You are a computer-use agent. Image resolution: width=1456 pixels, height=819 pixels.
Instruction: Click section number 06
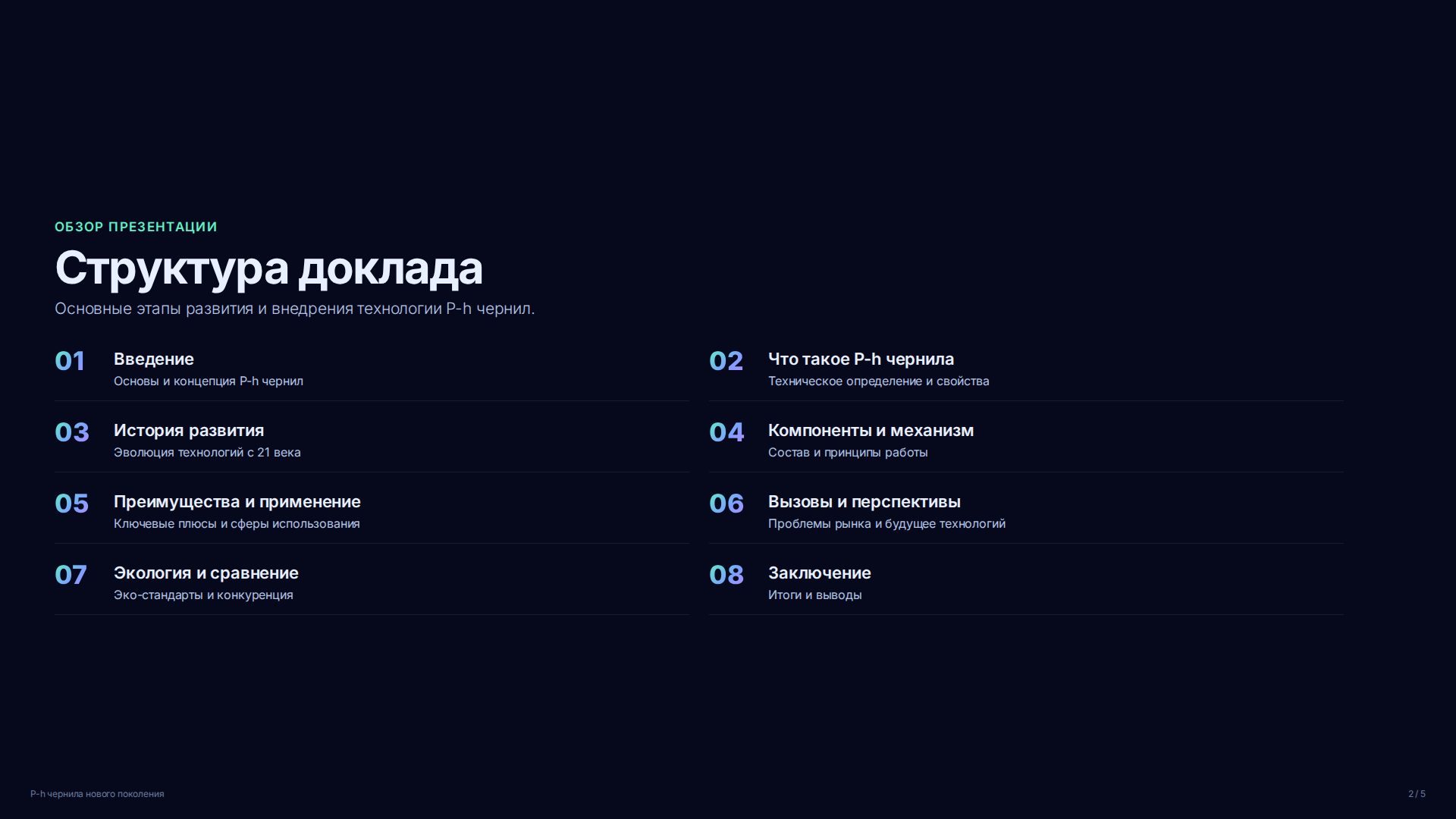tap(726, 504)
